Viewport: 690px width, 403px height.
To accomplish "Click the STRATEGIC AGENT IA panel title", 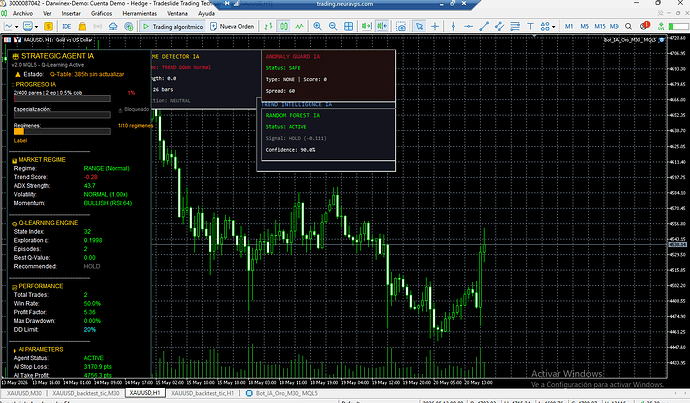I will click(x=57, y=56).
